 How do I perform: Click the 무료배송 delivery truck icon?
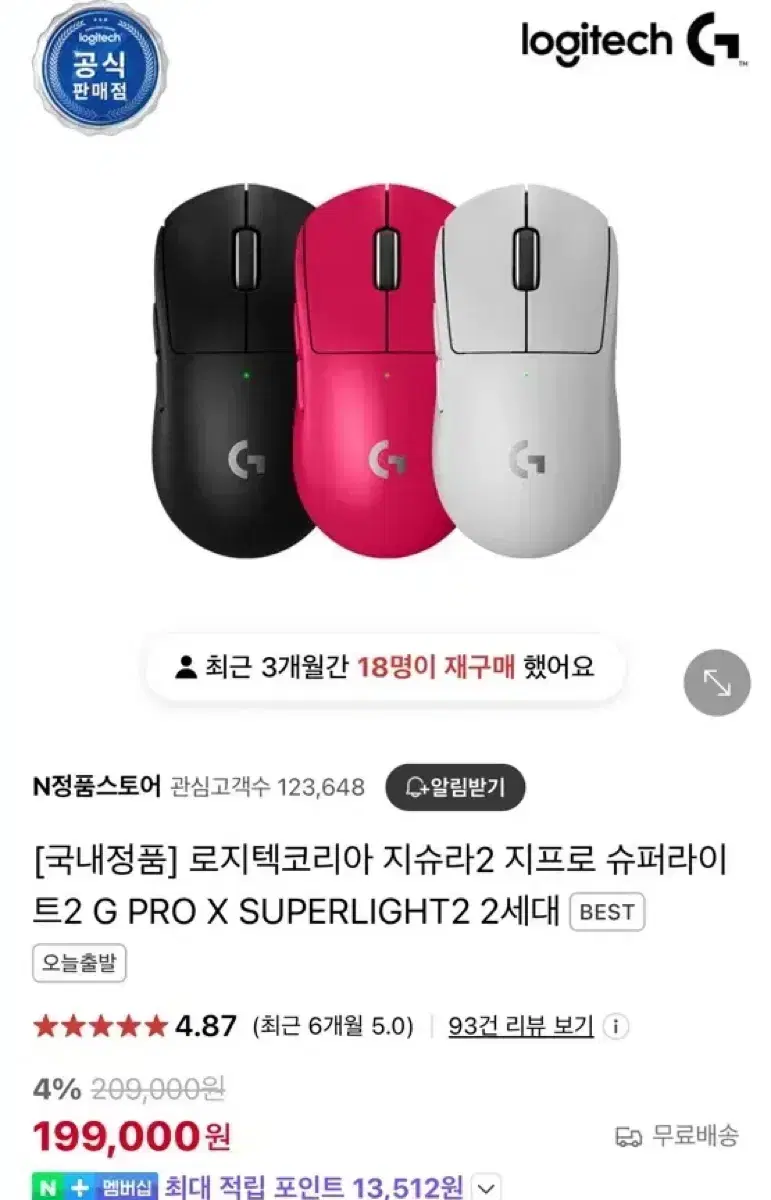(x=628, y=1136)
